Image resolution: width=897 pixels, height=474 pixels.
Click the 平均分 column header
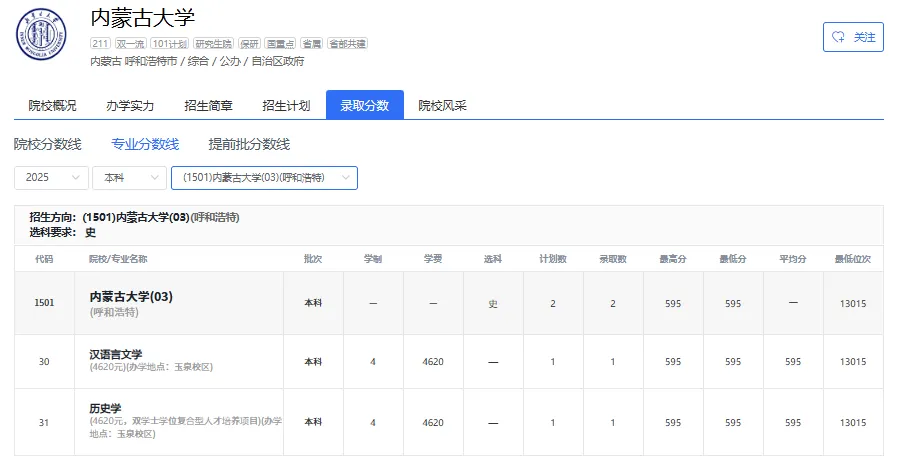793,259
